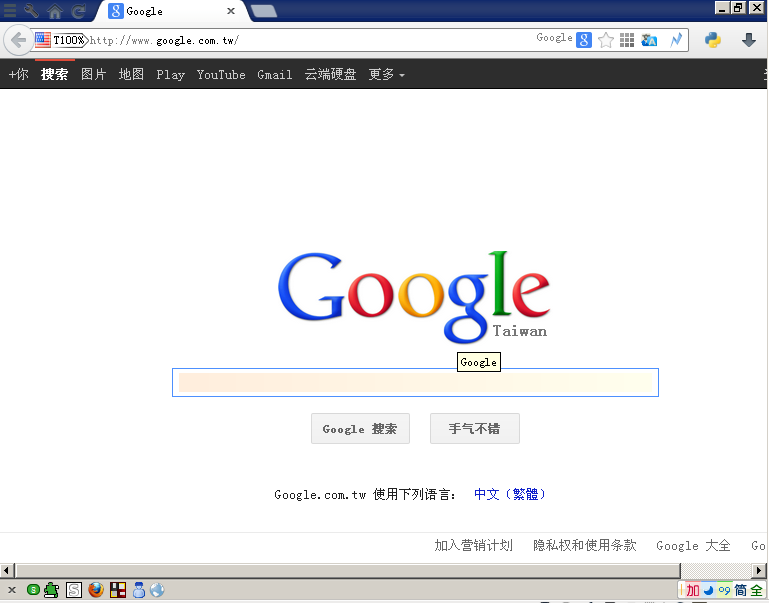Click the Firefox icon in bottom bar
The width and height of the screenshot is (769, 603).
click(96, 590)
